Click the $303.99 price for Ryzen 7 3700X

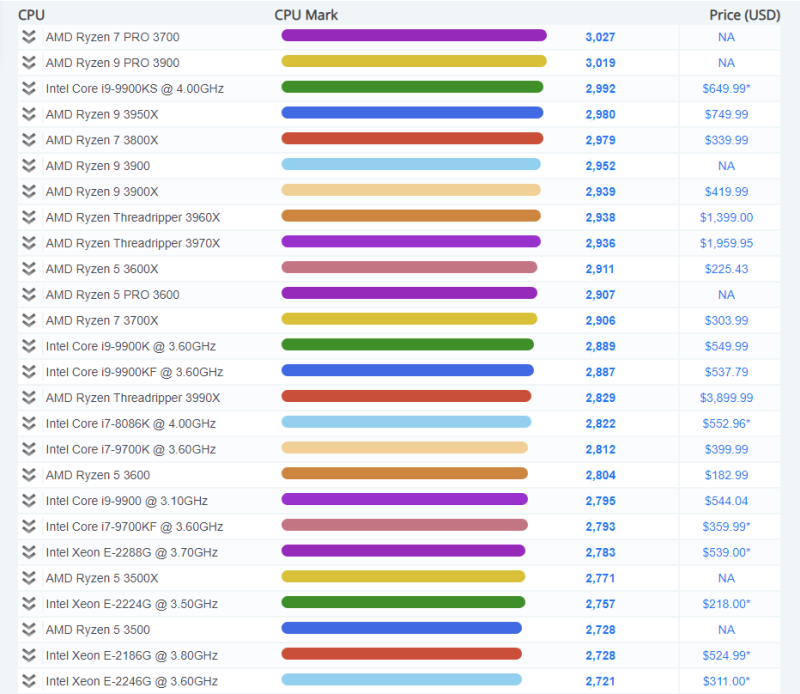(x=727, y=320)
